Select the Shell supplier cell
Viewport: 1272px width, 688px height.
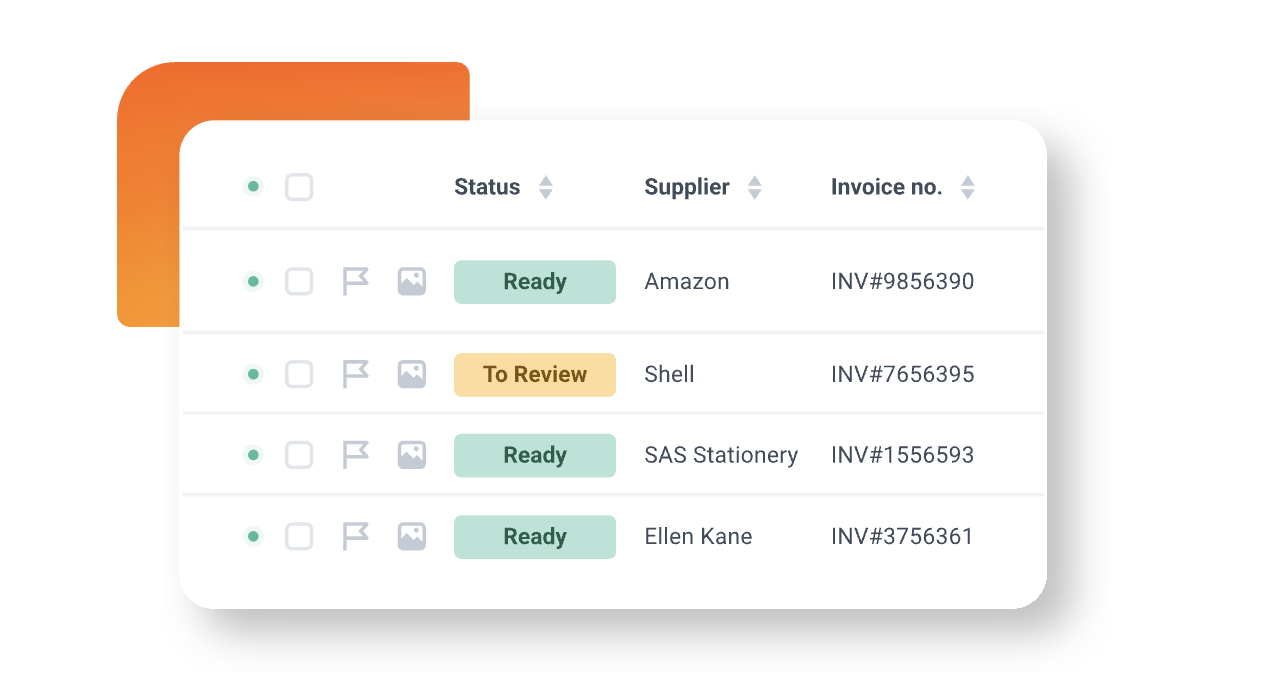pos(669,374)
